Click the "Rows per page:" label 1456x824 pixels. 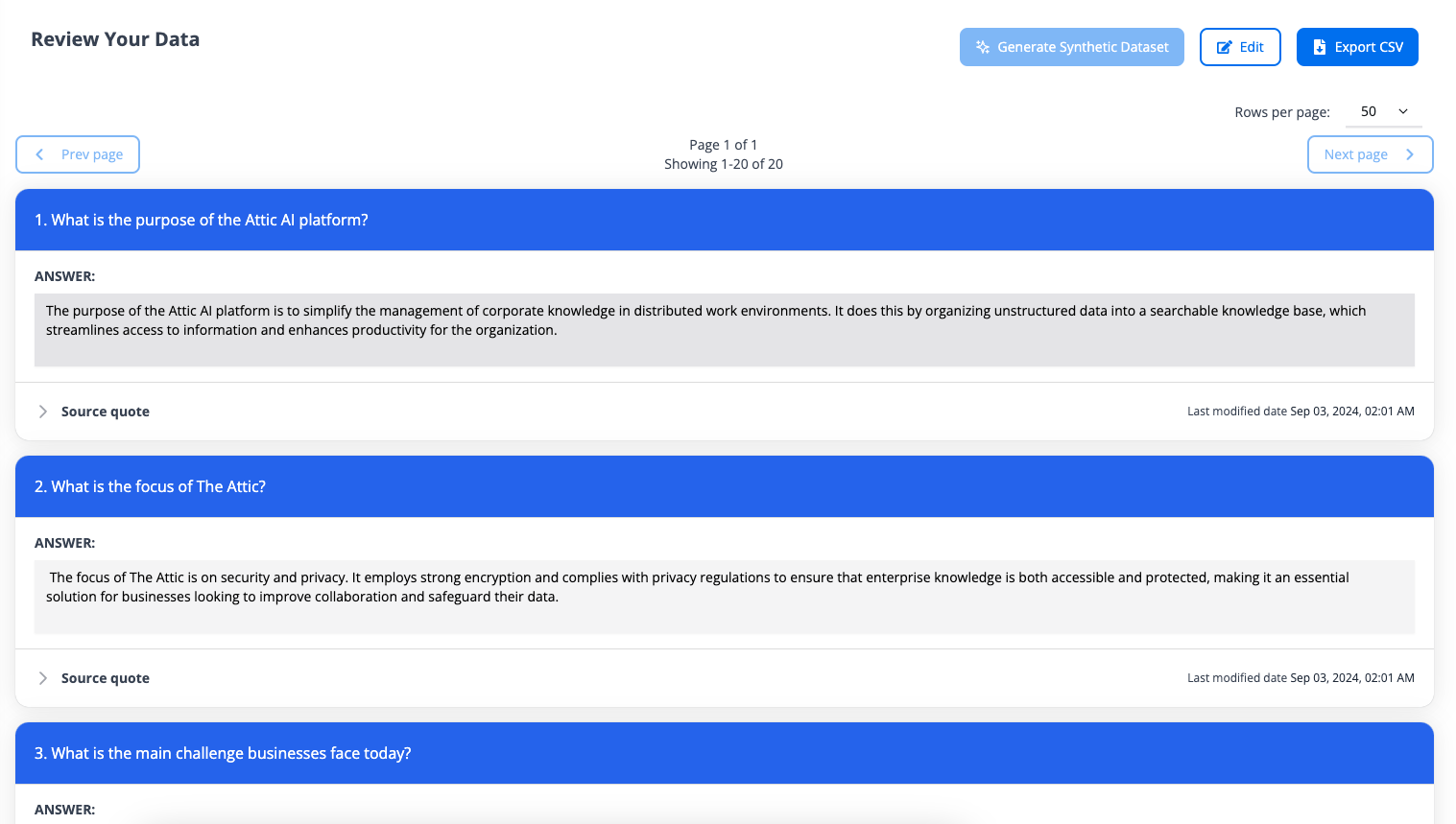point(1281,112)
